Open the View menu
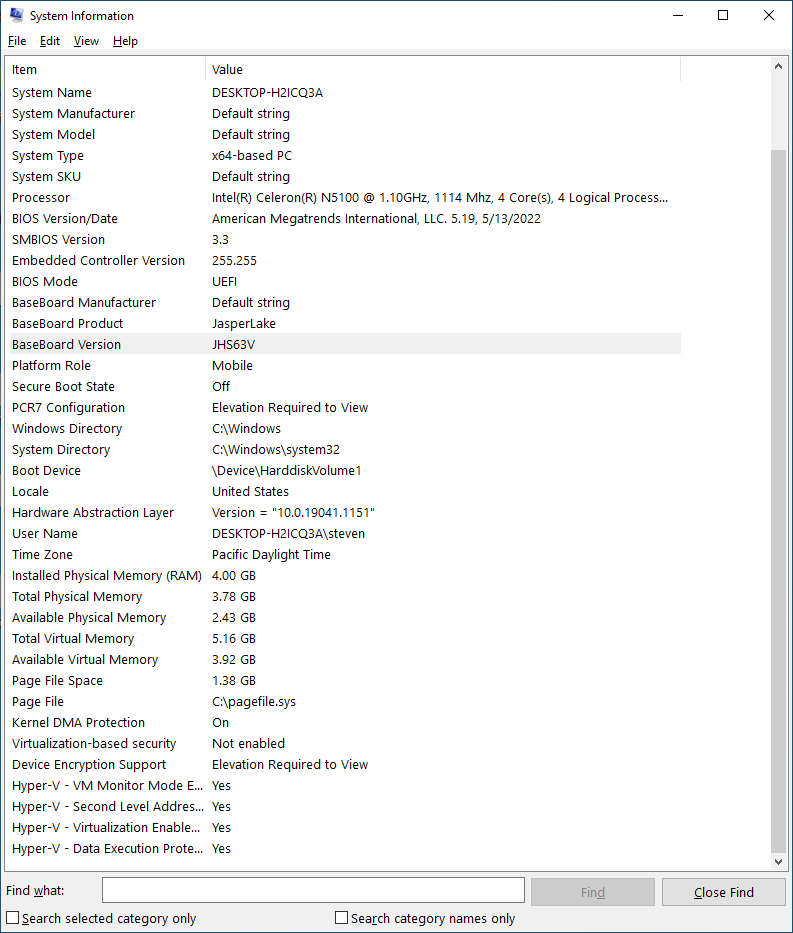 [x=86, y=41]
